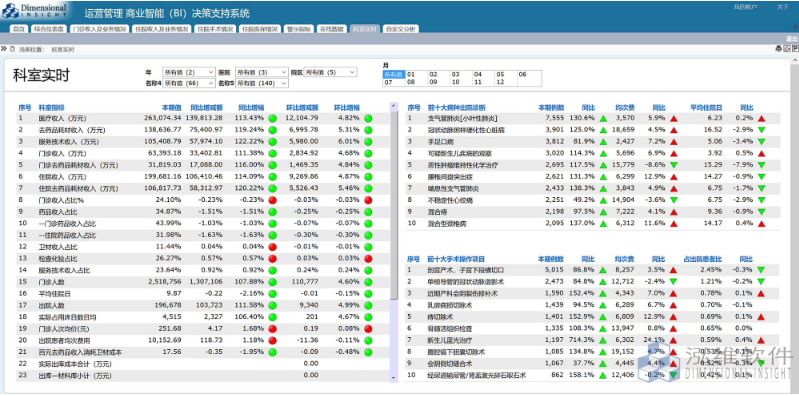
Task: Open the 门诊收入及业务情况 tab
Action: click(x=99, y=29)
